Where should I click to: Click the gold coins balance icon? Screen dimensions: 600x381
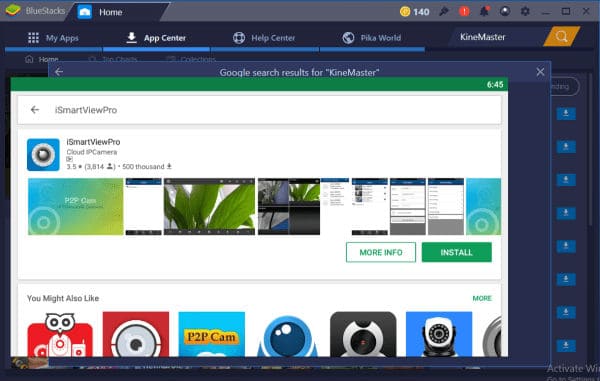[405, 12]
